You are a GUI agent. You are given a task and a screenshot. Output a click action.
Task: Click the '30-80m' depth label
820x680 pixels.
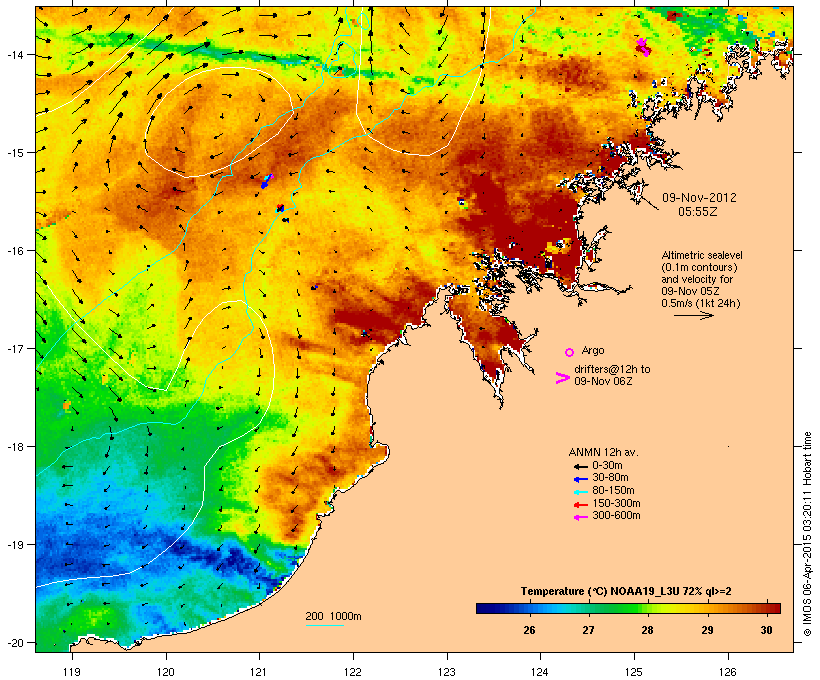pos(610,478)
